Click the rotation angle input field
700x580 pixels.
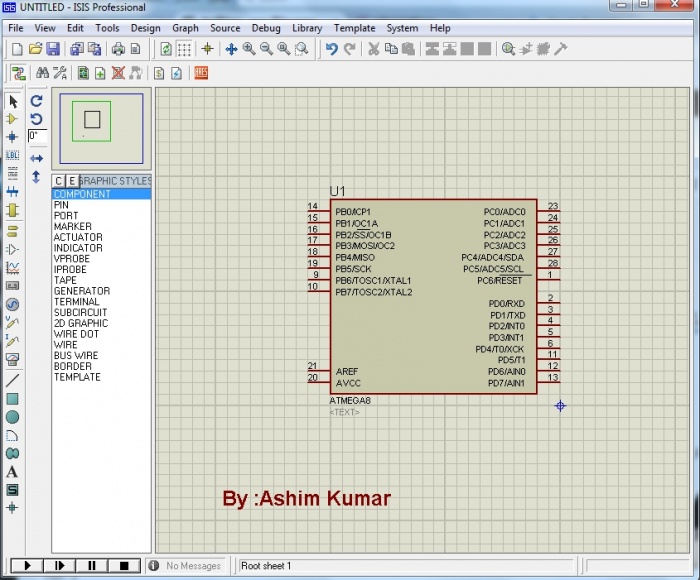(x=37, y=136)
